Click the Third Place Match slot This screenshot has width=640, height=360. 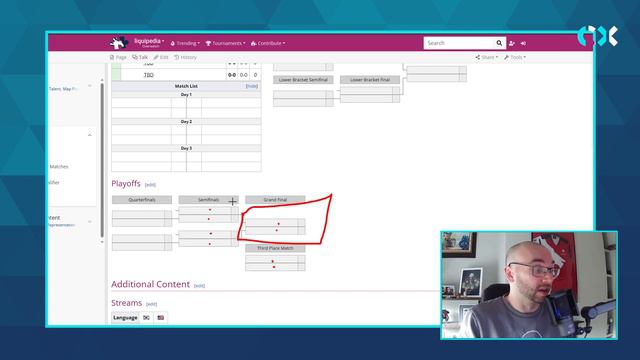[x=275, y=263]
